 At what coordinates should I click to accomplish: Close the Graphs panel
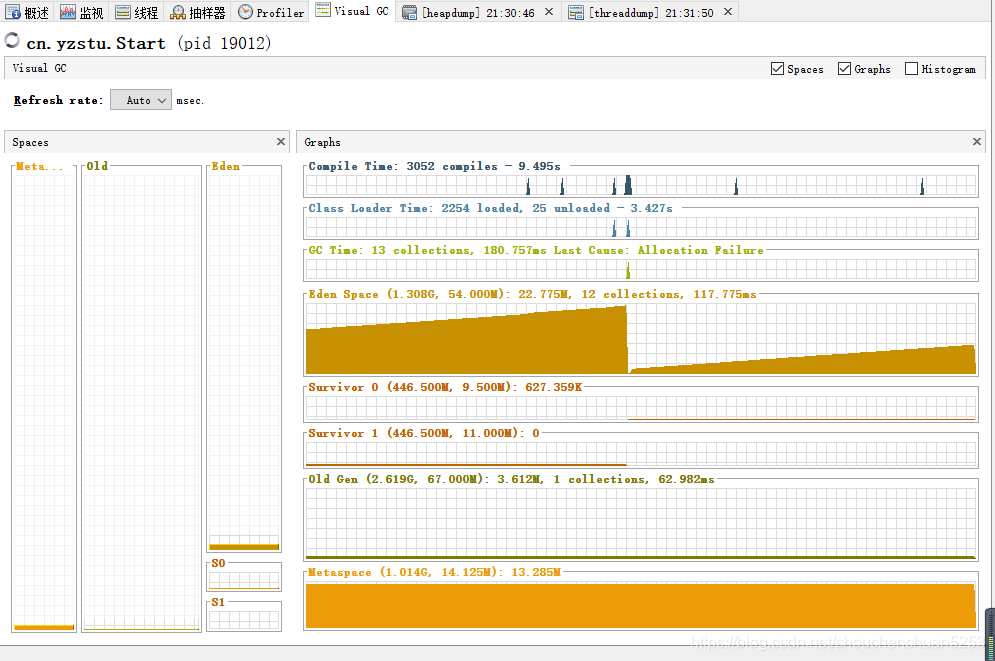pos(977,141)
